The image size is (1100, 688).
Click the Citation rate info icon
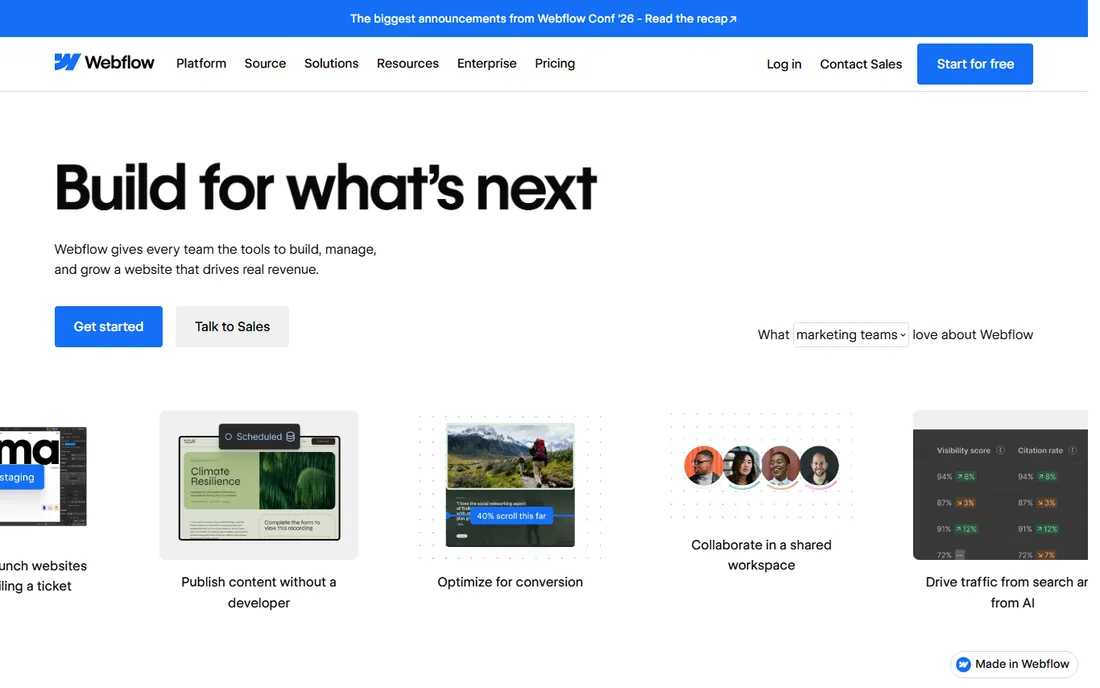(x=1073, y=450)
